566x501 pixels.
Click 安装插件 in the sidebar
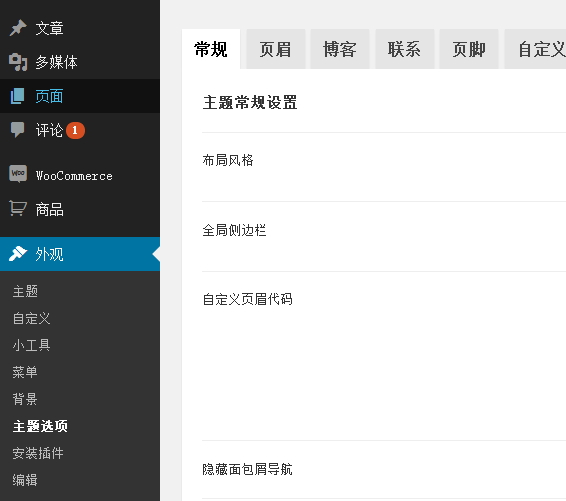pyautogui.click(x=38, y=453)
